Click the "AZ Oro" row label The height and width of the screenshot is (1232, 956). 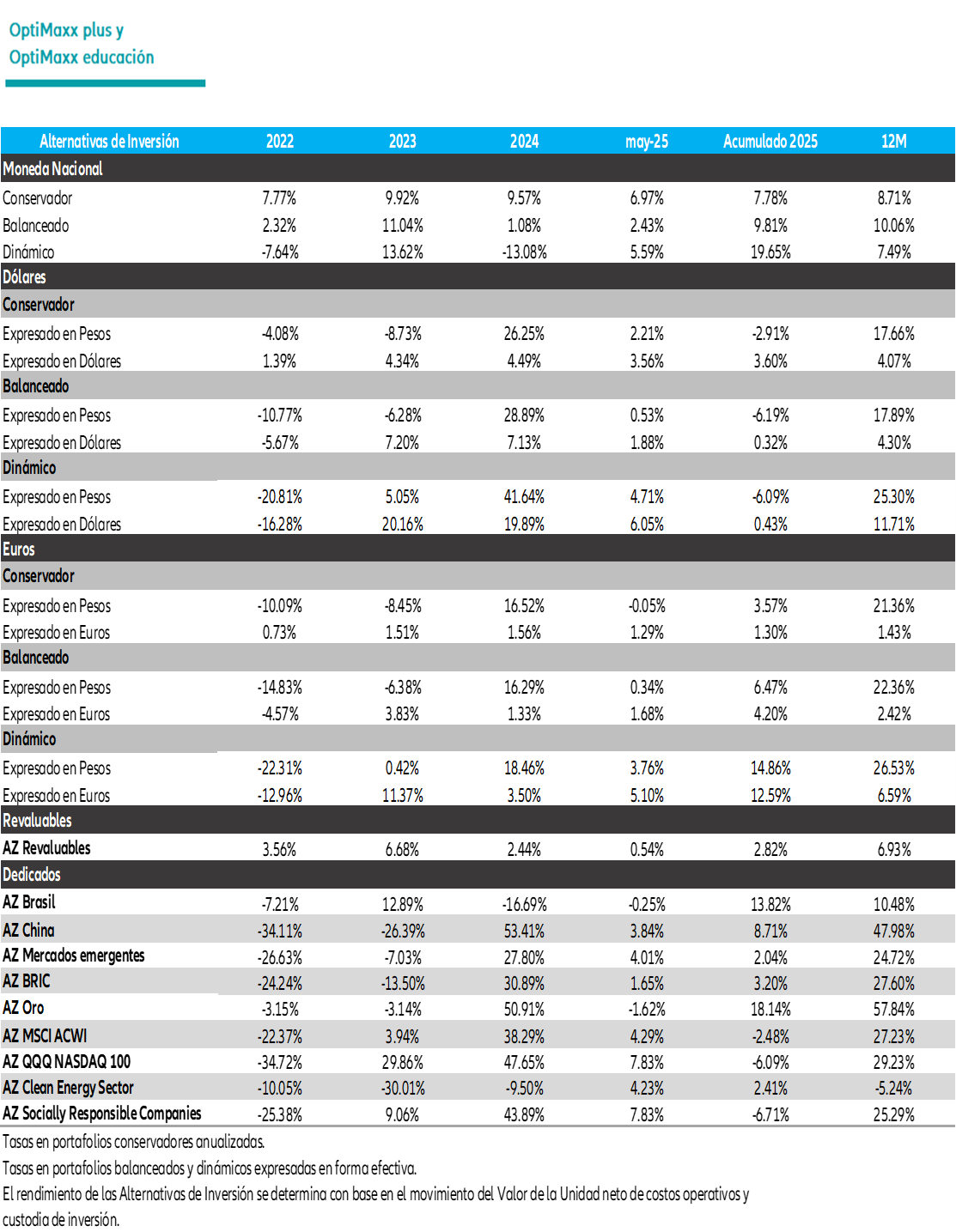coord(23,1008)
